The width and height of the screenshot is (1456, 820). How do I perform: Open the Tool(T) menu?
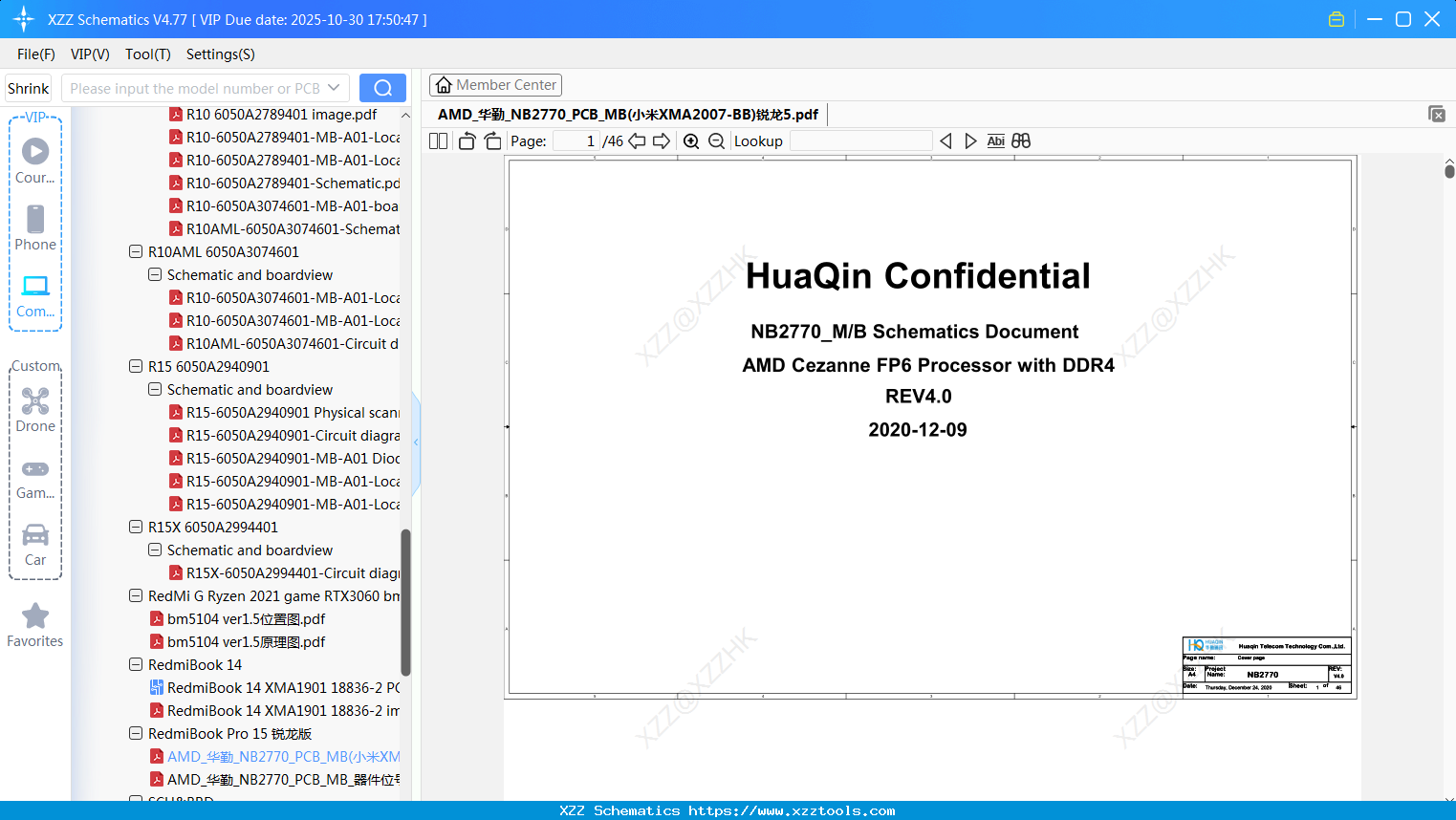pos(148,54)
